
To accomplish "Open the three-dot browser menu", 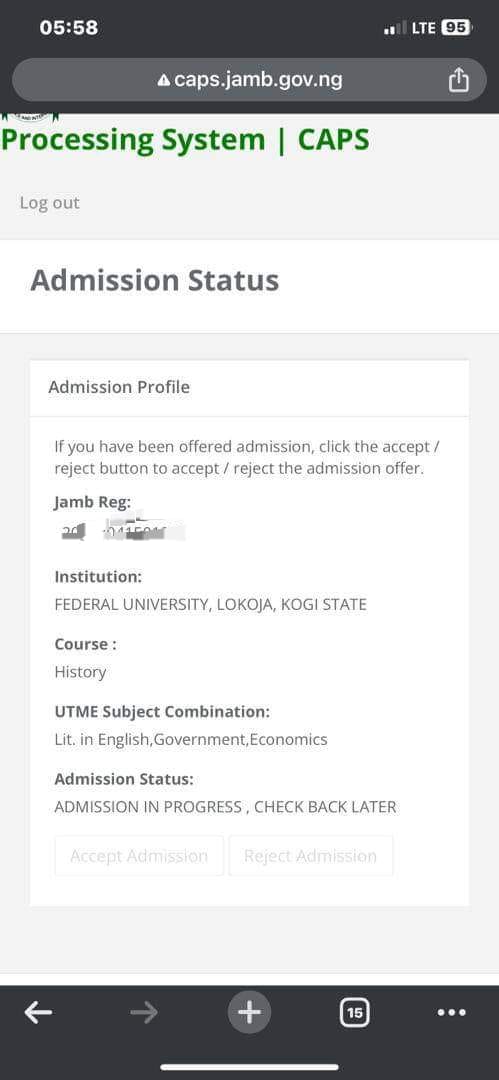I will tap(452, 1012).
